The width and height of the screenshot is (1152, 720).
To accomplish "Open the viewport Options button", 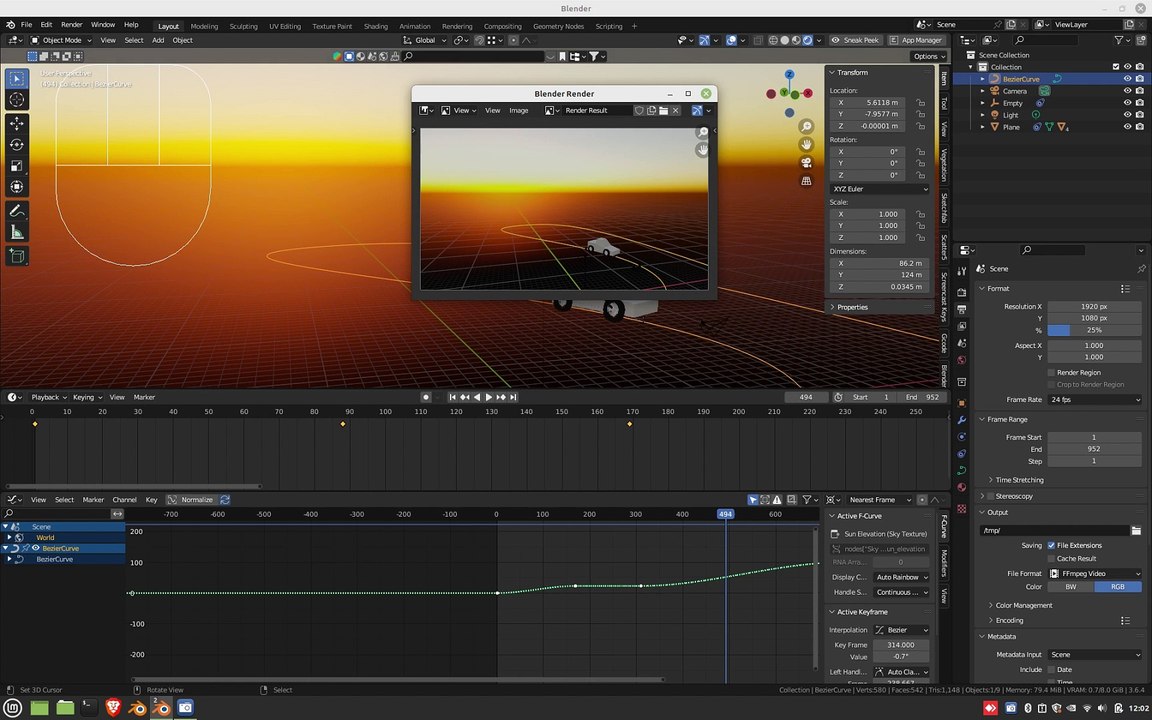I will coord(928,56).
